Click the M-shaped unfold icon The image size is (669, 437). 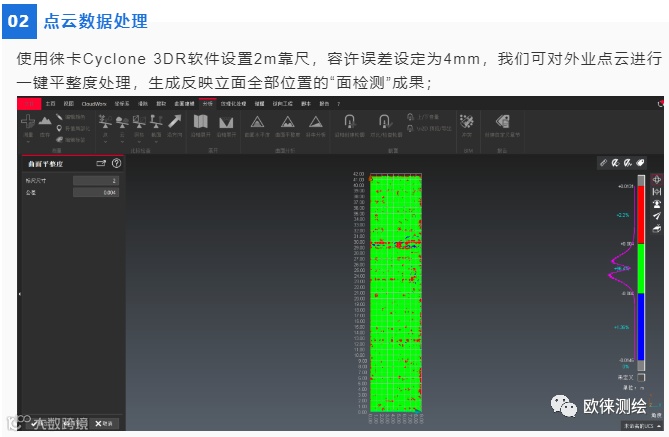coord(226,122)
